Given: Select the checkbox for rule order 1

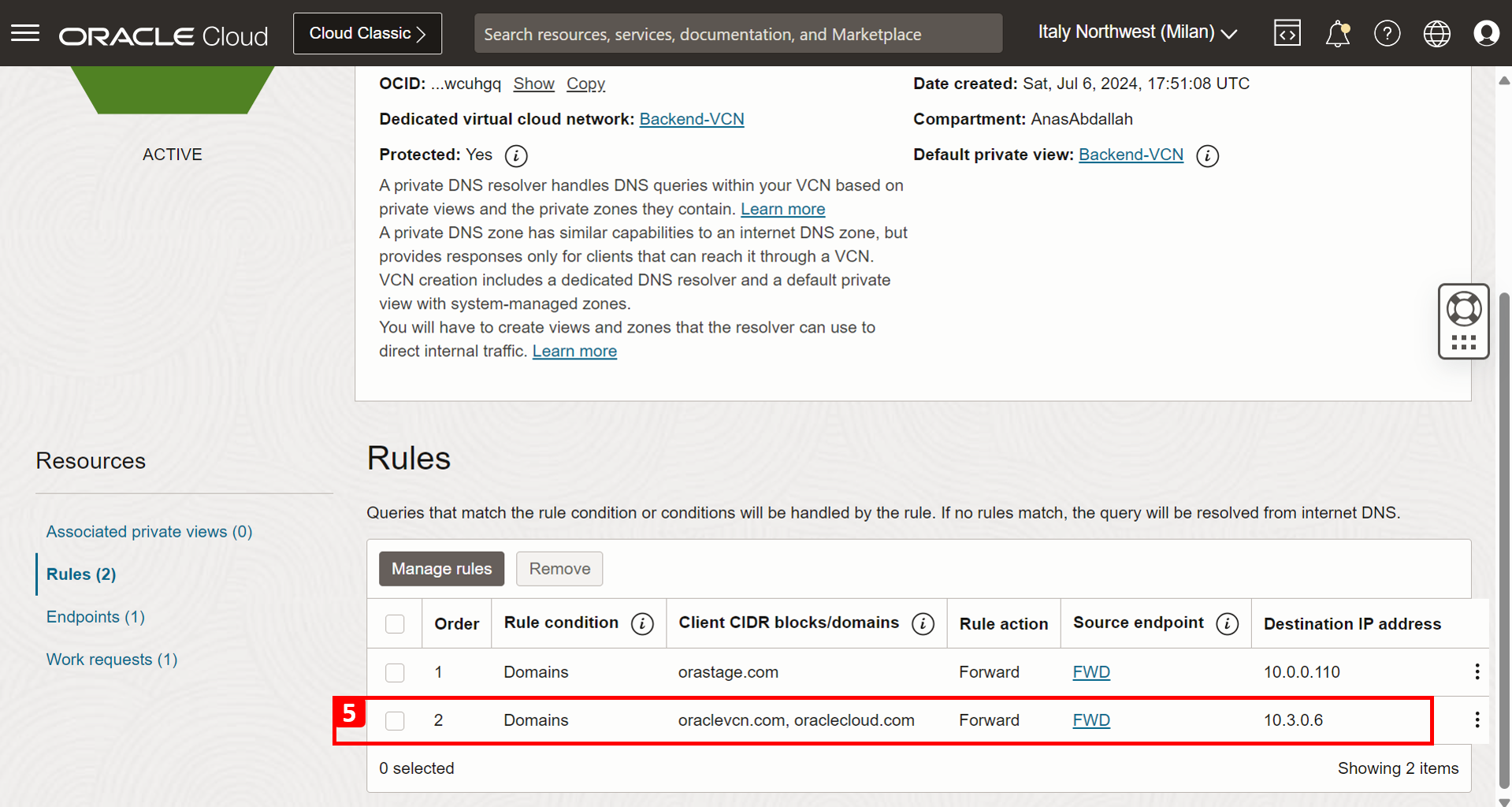Looking at the screenshot, I should (395, 672).
